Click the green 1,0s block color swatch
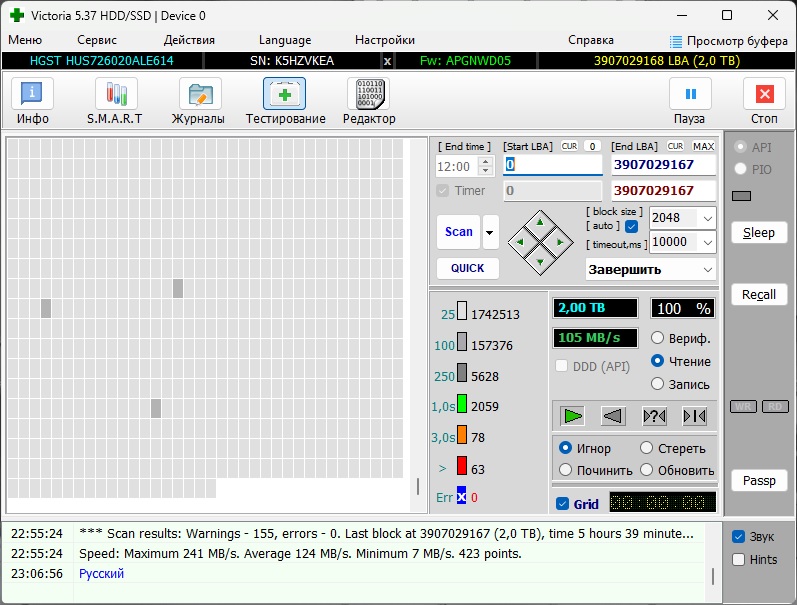 462,404
